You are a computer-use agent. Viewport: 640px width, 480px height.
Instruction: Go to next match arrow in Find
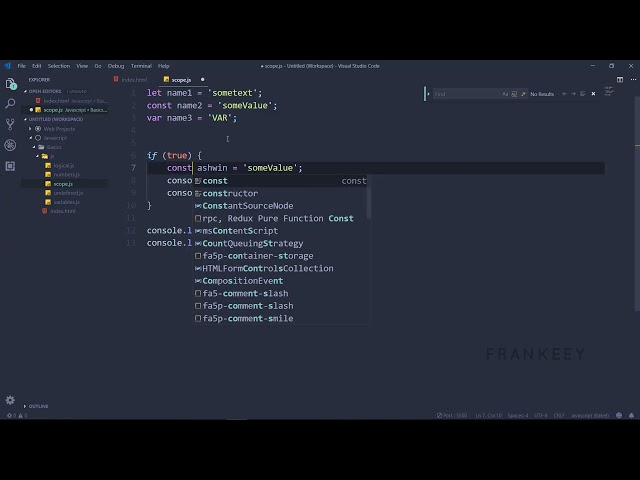[x=573, y=94]
